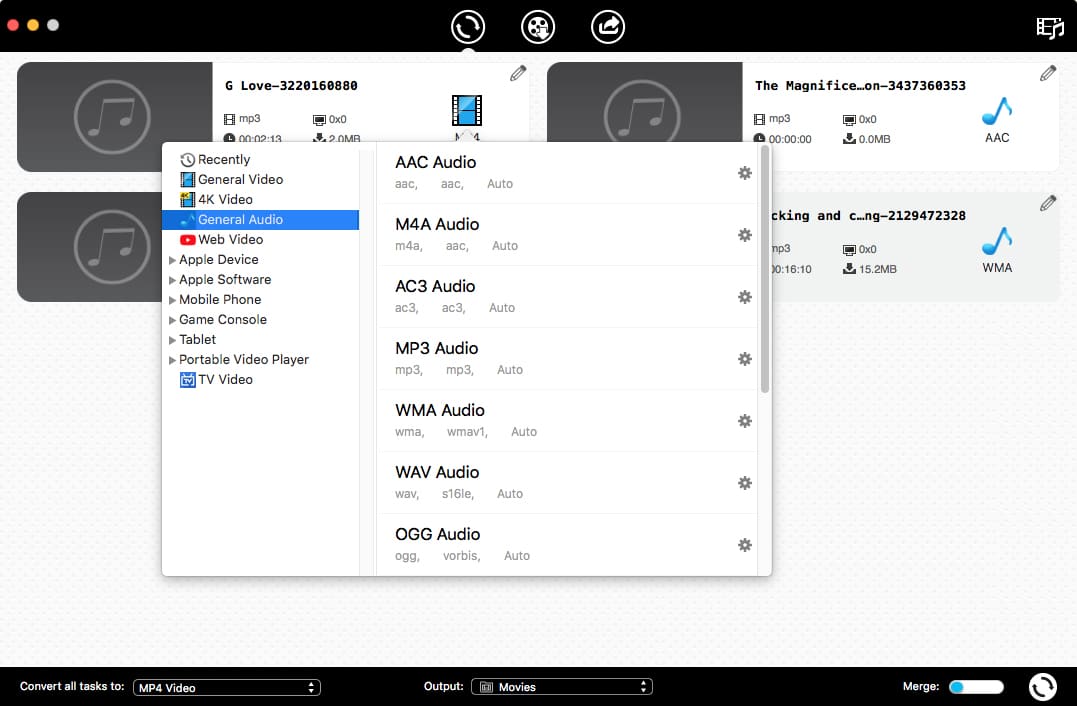Open the media editor icon at top right
Viewport: 1077px width, 706px height.
(1049, 27)
